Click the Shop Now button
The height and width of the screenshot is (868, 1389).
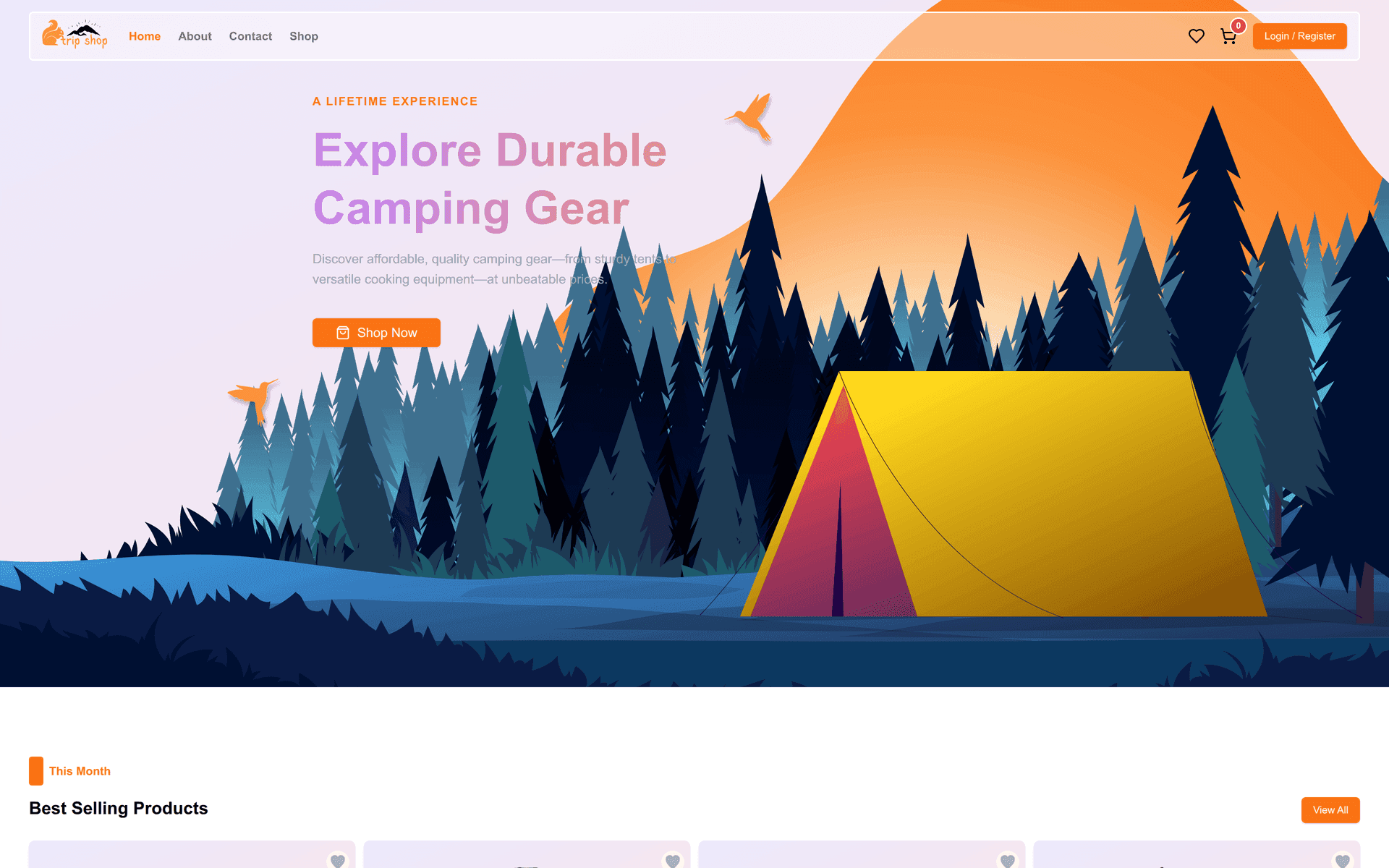click(376, 333)
